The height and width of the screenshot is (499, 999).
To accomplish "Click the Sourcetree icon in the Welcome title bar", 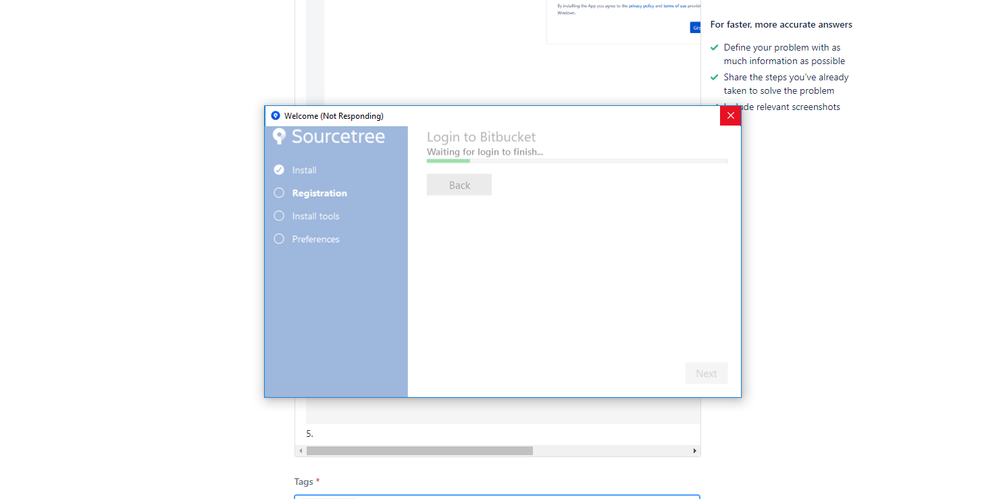I will click(x=275, y=116).
